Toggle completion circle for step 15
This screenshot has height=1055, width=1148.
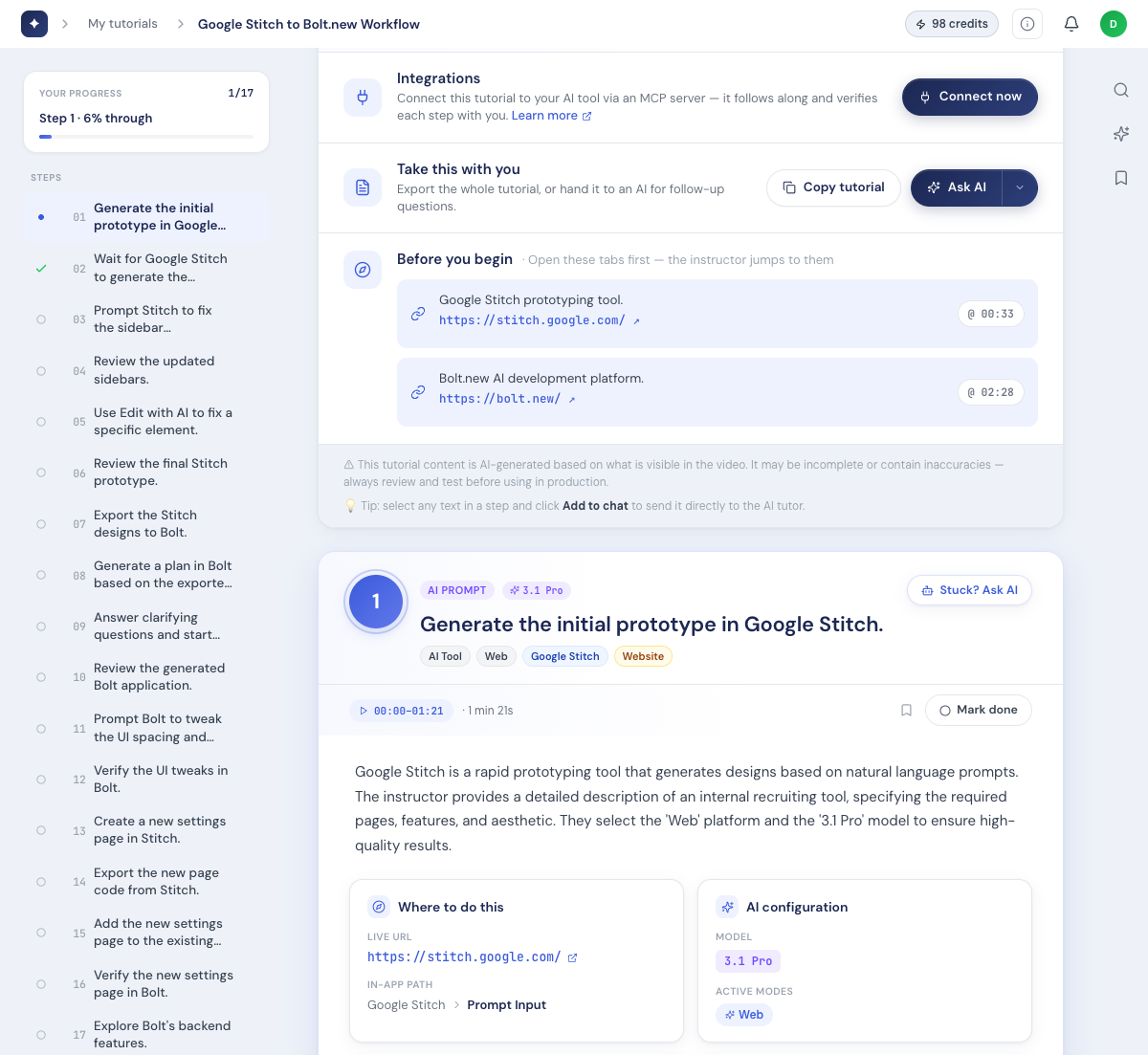point(41,933)
